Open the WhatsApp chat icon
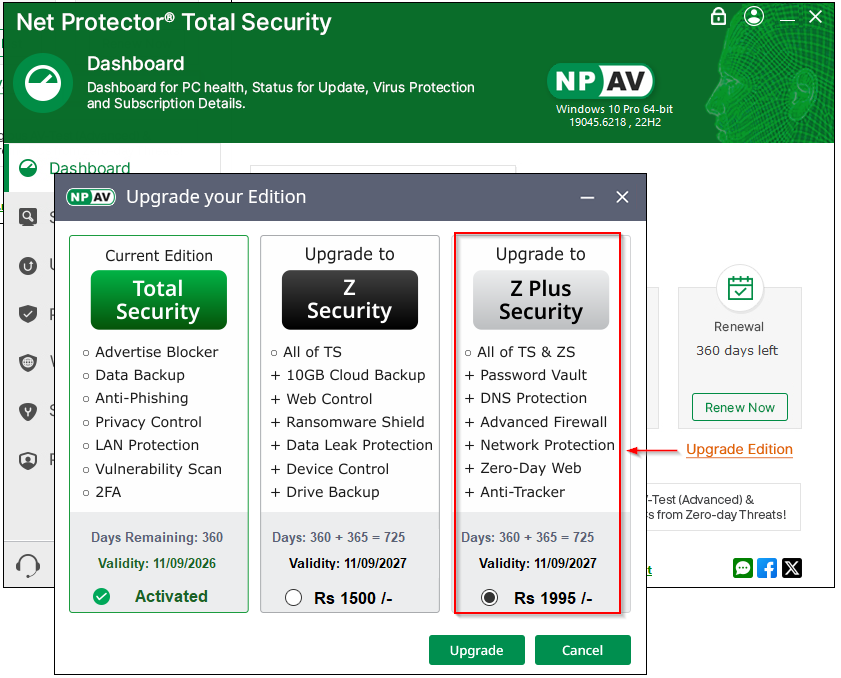The height and width of the screenshot is (678, 841). tap(742, 568)
